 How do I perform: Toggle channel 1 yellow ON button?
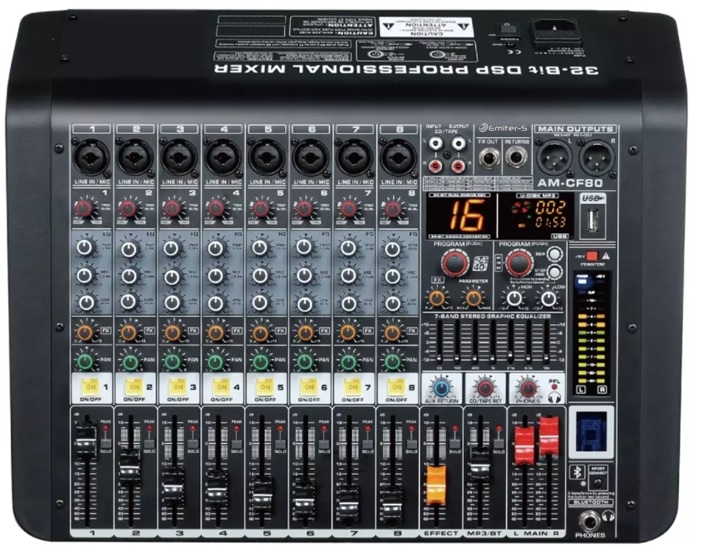pos(90,386)
